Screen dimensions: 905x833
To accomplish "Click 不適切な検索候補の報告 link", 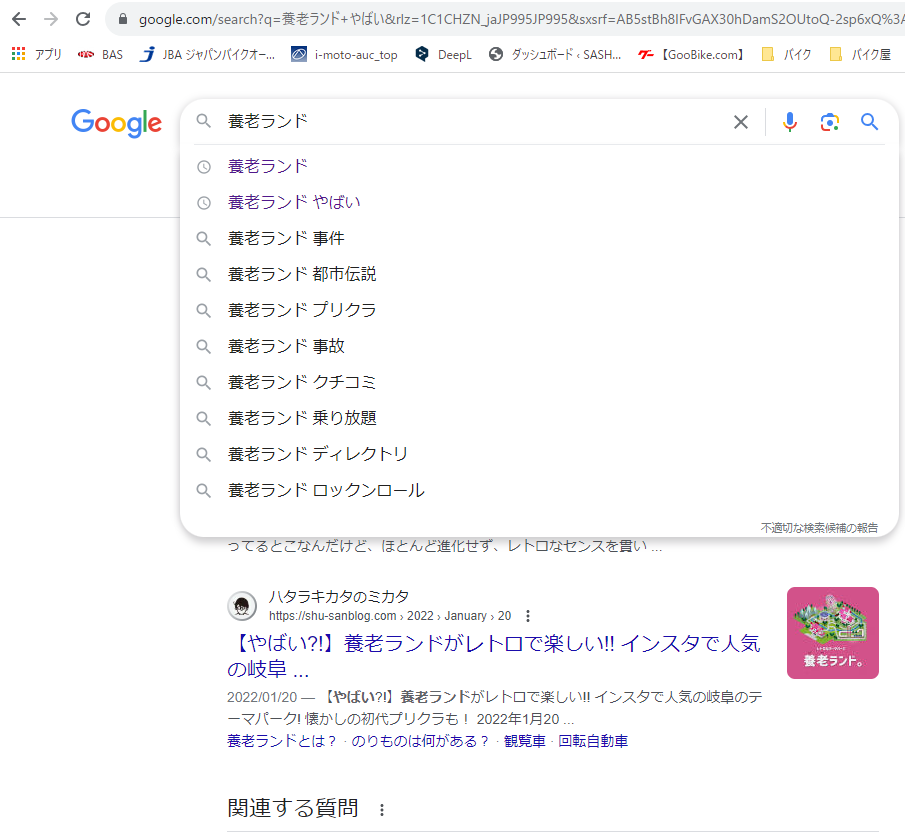I will click(x=819, y=528).
